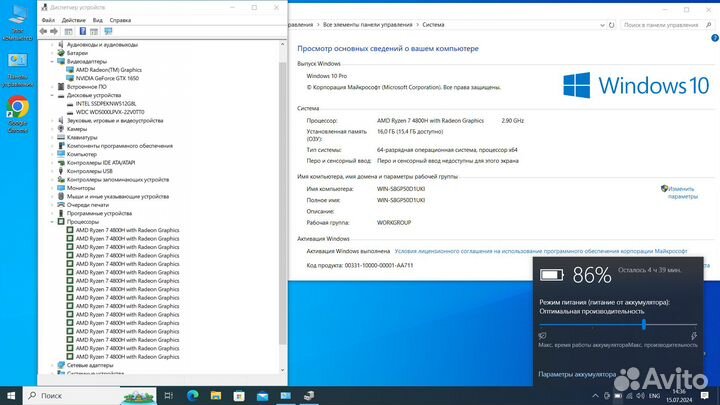Expand Аудиовходы и аудиовыходы node
The image size is (720, 405).
pyautogui.click(x=52, y=45)
